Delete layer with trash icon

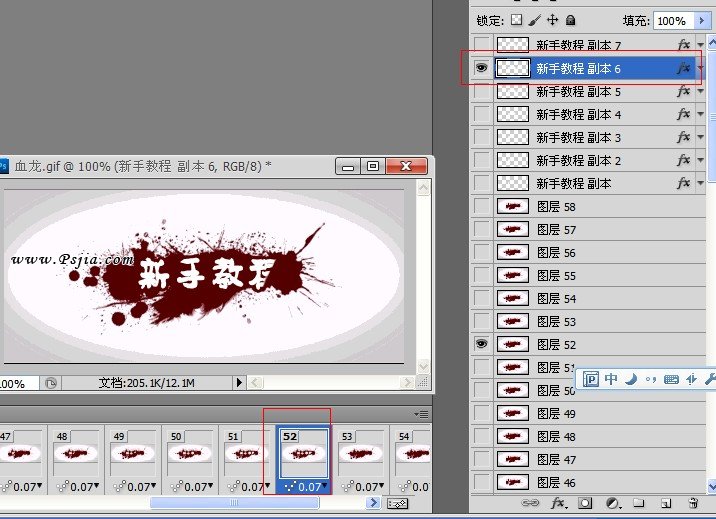(x=693, y=503)
